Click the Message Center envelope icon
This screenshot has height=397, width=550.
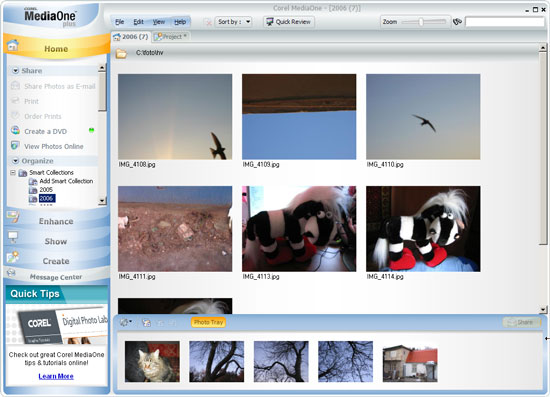[11, 272]
